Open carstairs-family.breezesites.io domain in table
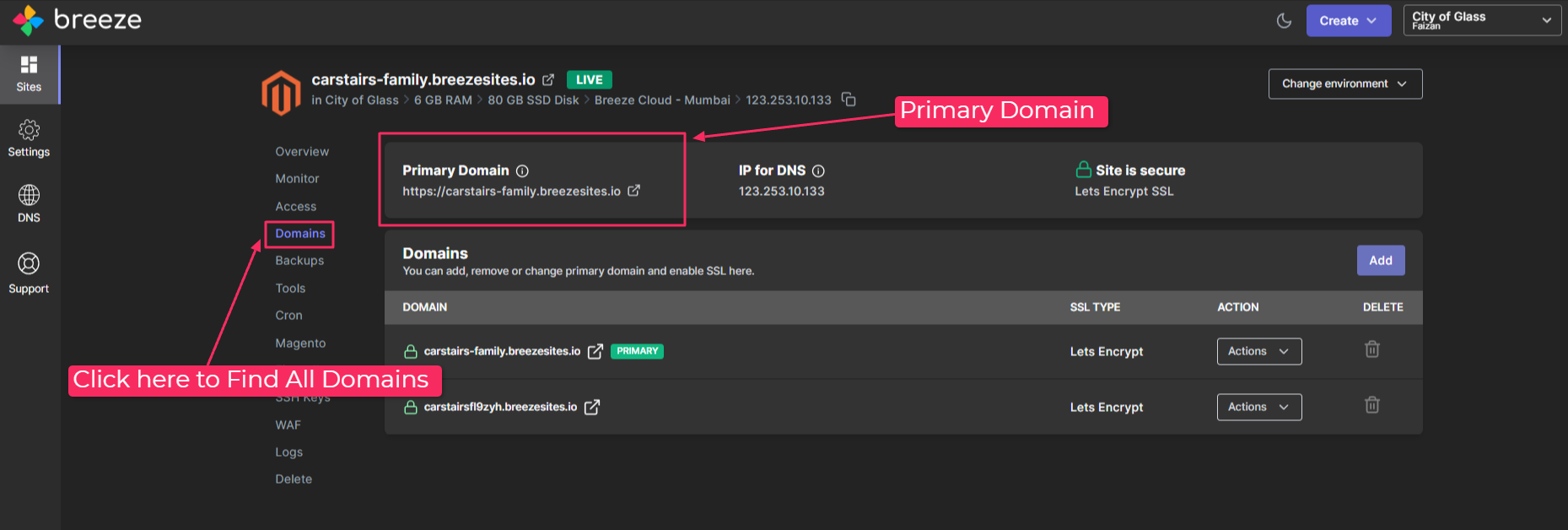Viewport: 1568px width, 530px height. pos(502,351)
